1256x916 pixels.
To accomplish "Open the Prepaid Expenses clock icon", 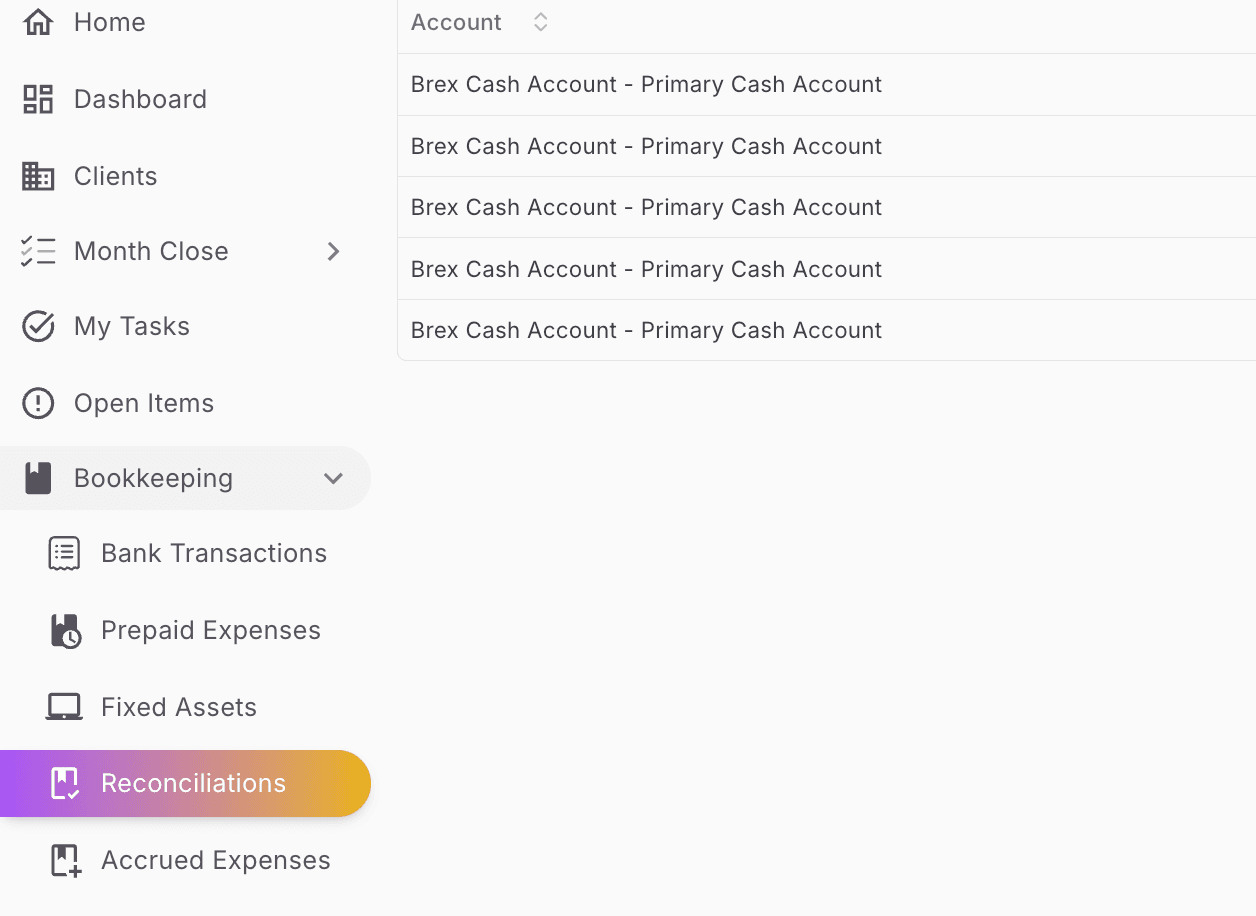I will tap(64, 629).
